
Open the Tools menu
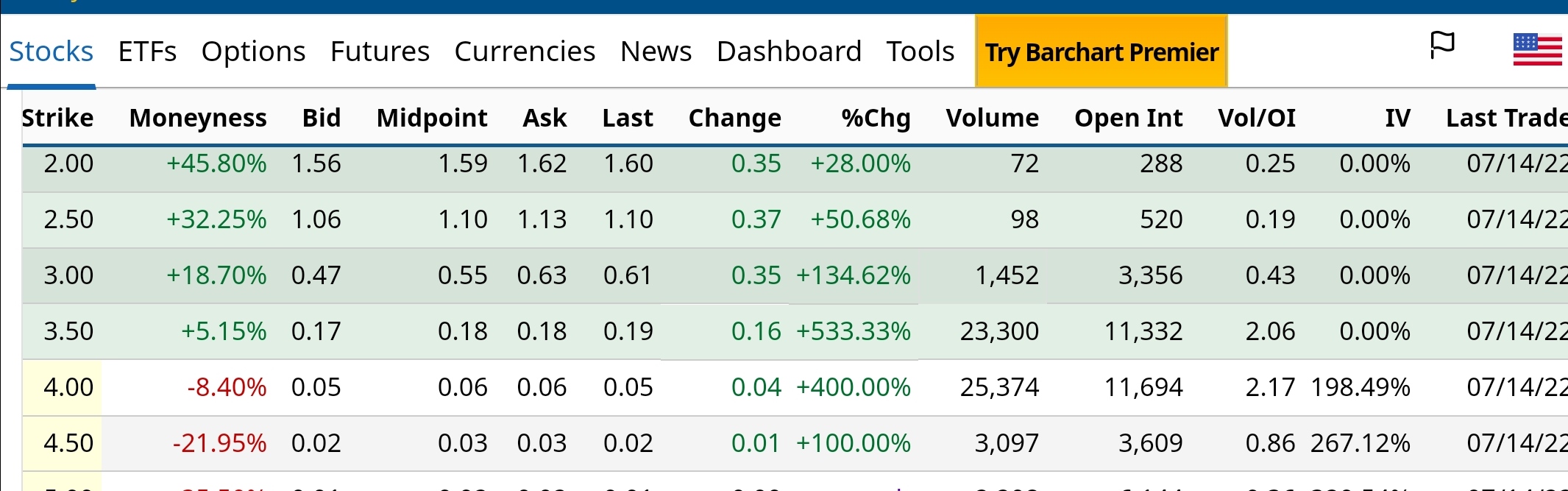point(920,52)
